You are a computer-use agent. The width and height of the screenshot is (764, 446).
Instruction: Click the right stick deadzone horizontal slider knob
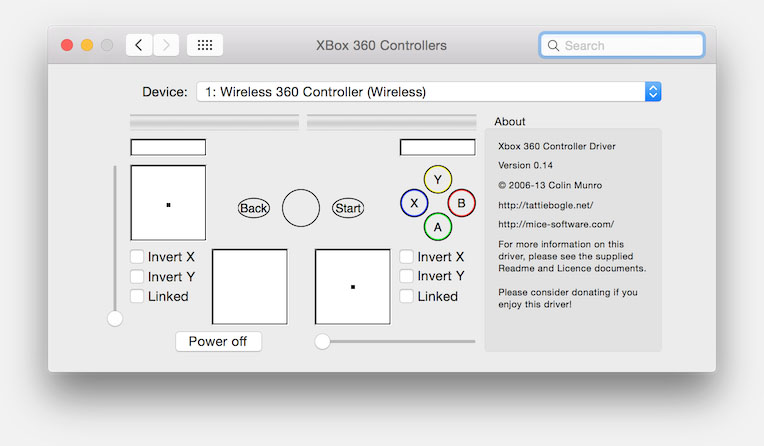(322, 342)
